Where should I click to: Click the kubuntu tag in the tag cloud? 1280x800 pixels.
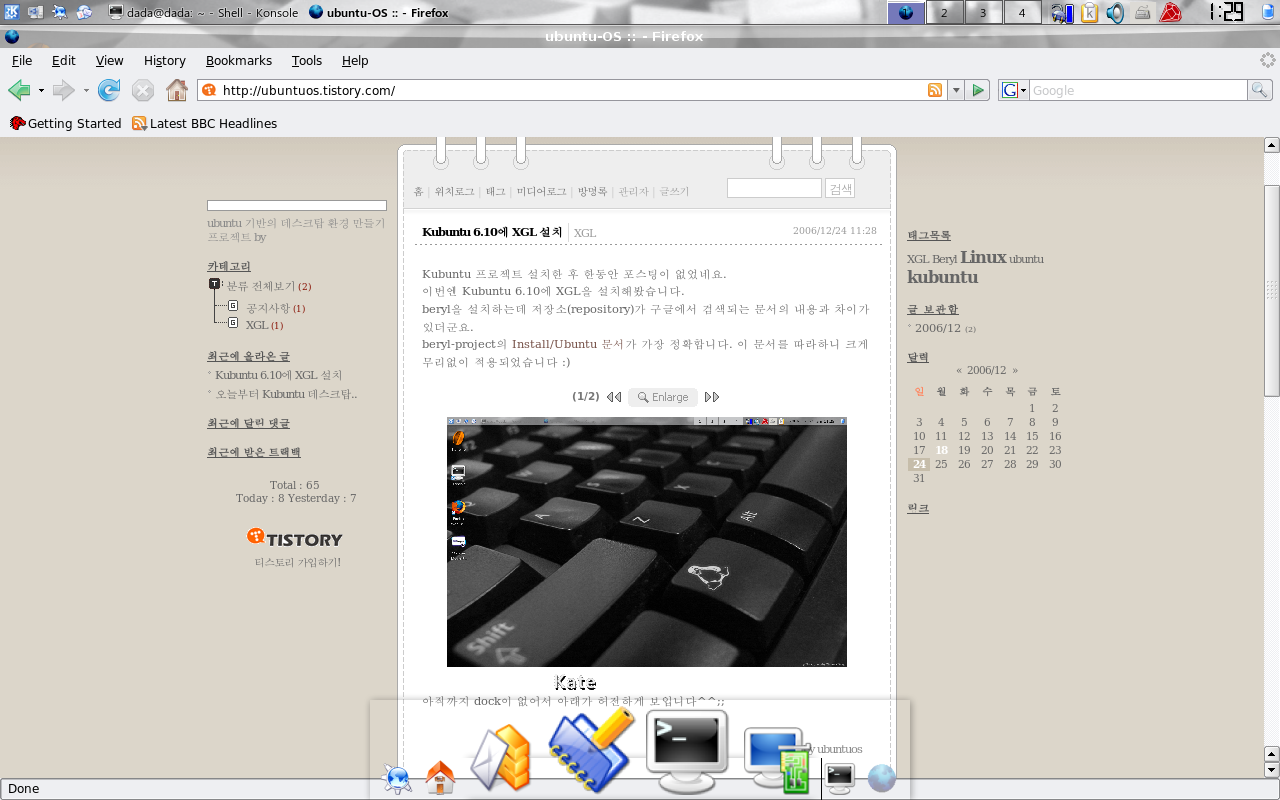[943, 277]
